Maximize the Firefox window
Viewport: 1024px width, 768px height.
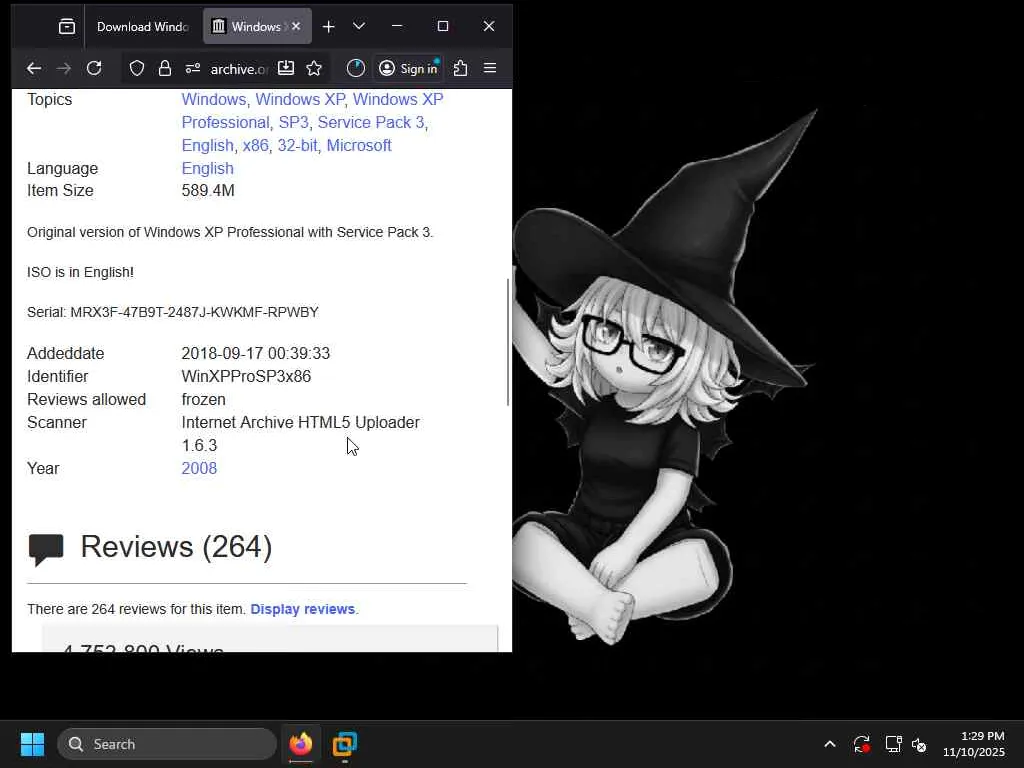click(443, 26)
